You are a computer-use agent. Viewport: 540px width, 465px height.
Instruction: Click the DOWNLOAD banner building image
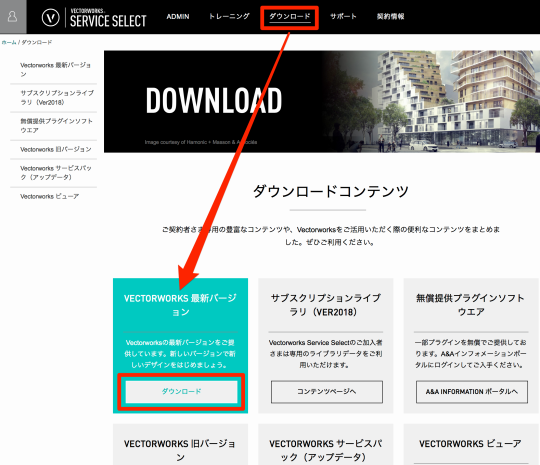click(x=430, y=102)
